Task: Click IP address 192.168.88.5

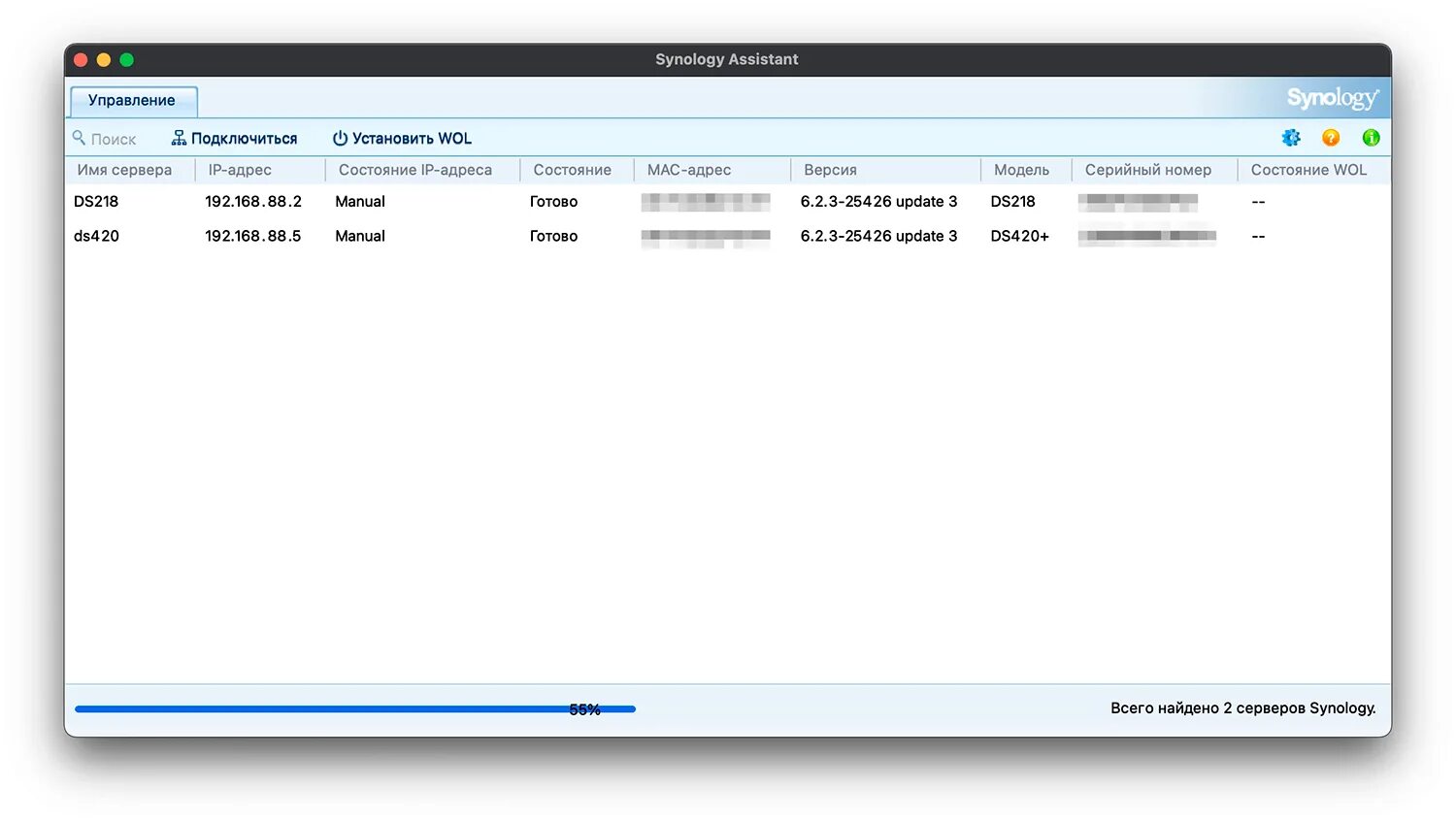Action: coord(253,236)
